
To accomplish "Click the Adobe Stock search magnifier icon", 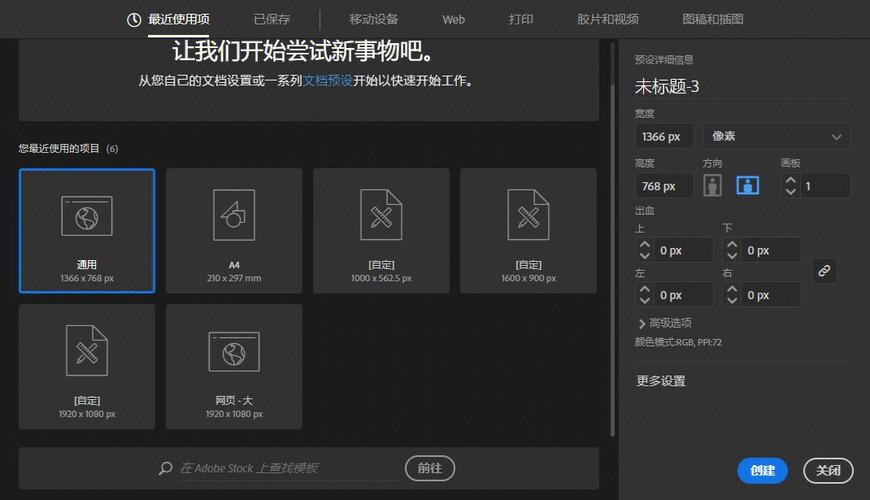I will coord(165,468).
